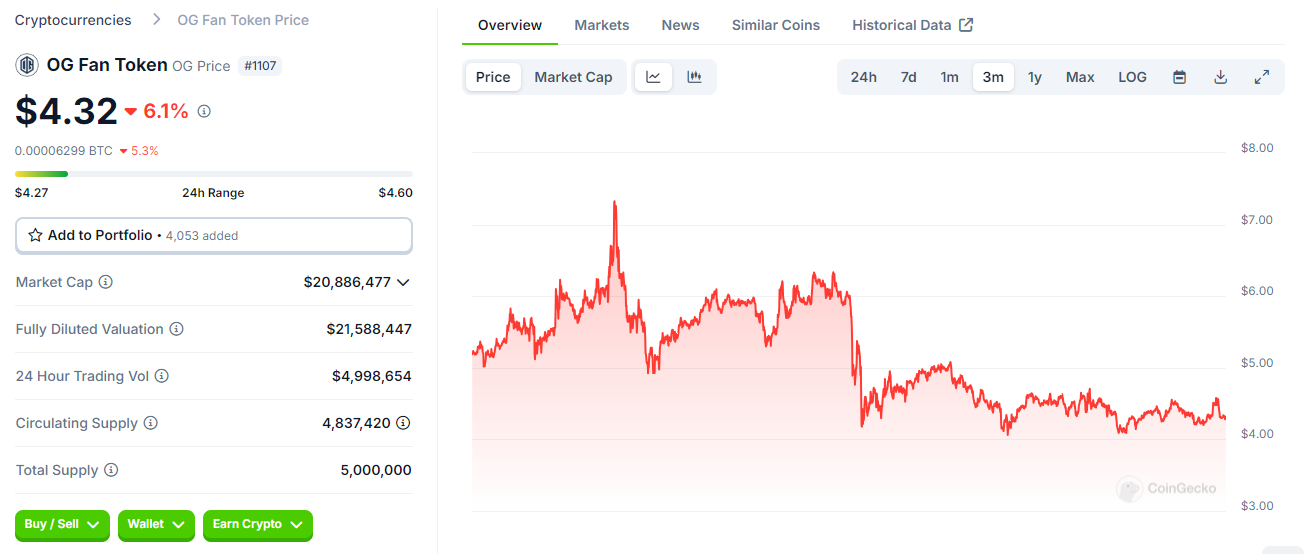Select the Market Cap chart toggle

point(574,77)
